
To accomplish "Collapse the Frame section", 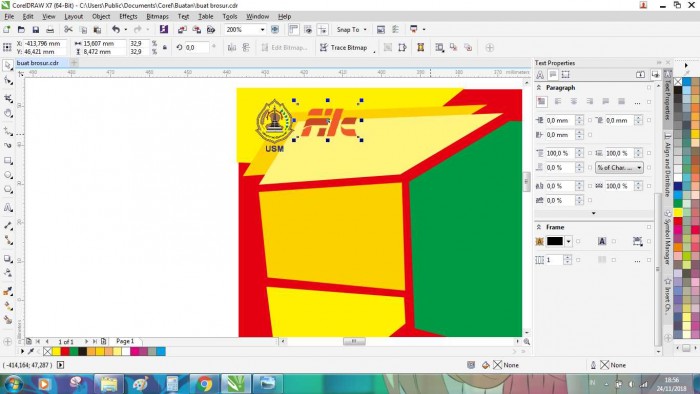I will pyautogui.click(x=539, y=227).
